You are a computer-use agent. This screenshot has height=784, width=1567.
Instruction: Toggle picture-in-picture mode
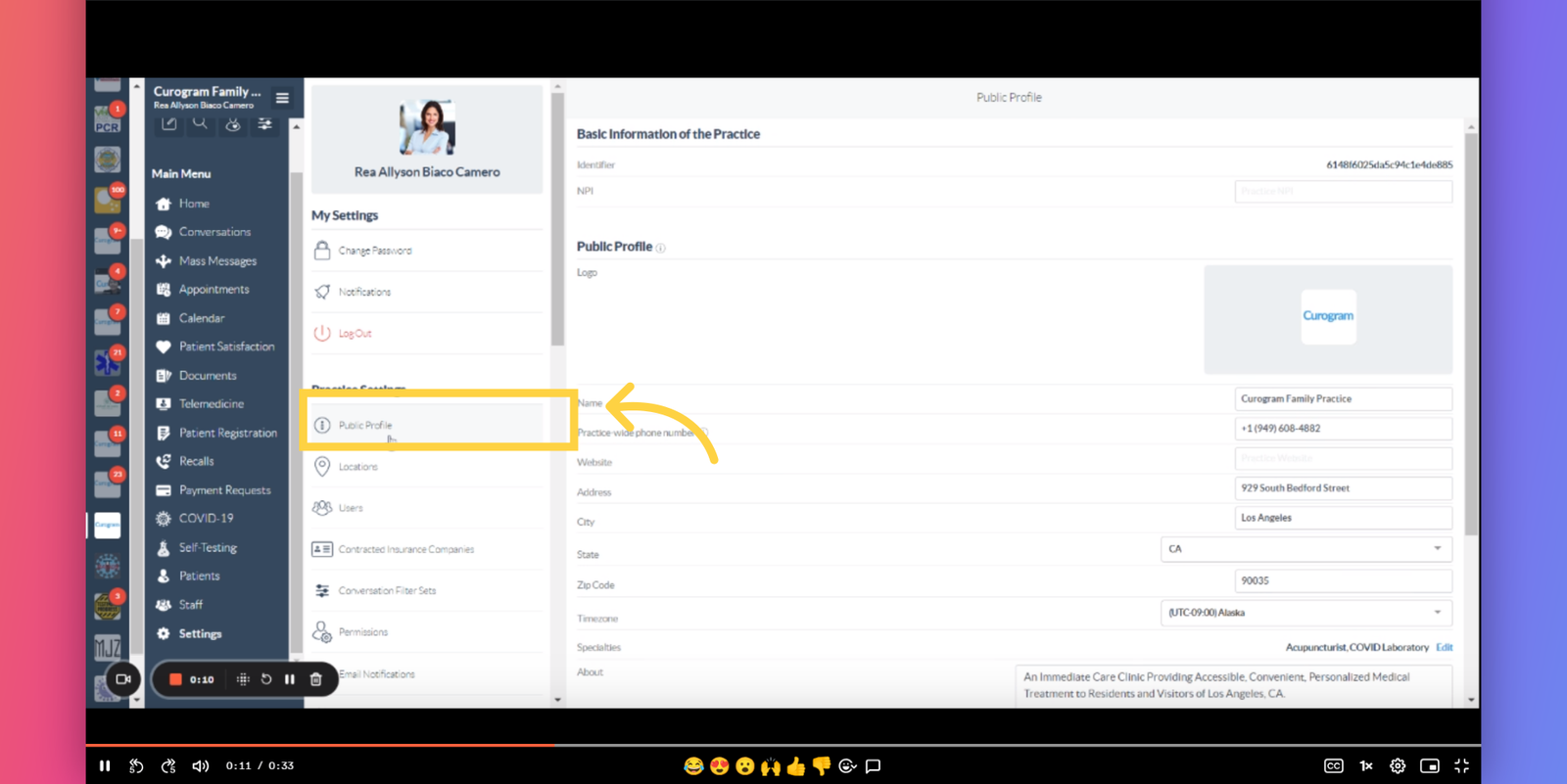[x=1429, y=766]
